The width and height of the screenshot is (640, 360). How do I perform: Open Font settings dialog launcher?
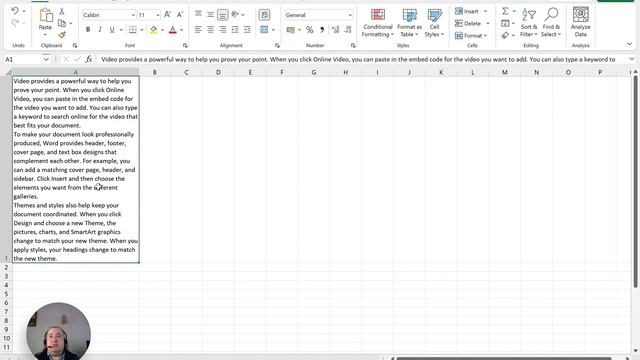pyautogui.click(x=185, y=45)
